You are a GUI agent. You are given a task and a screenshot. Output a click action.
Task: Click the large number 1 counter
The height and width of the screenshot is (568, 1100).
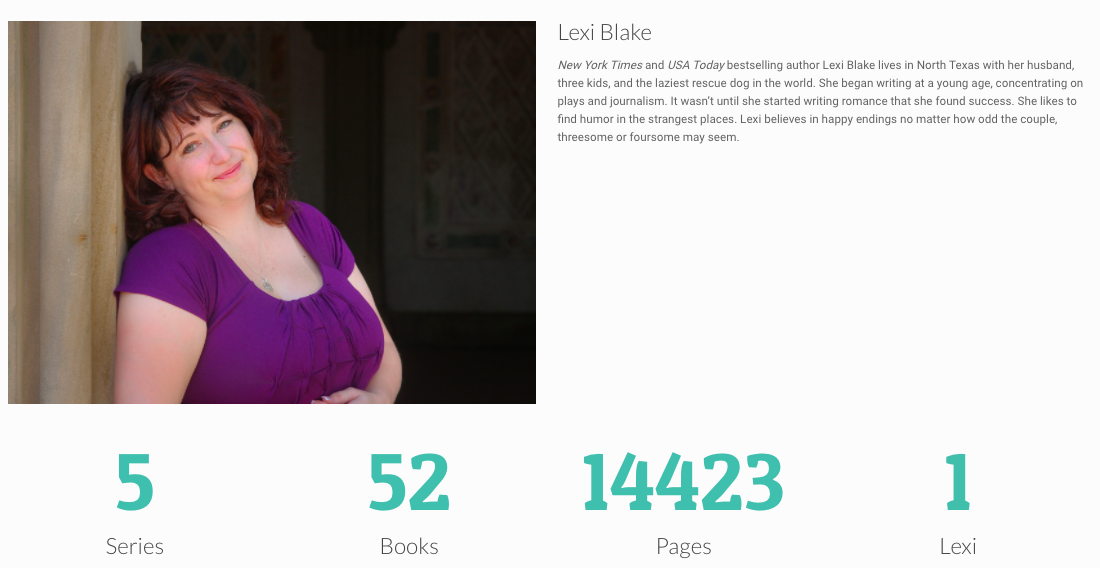(x=958, y=482)
